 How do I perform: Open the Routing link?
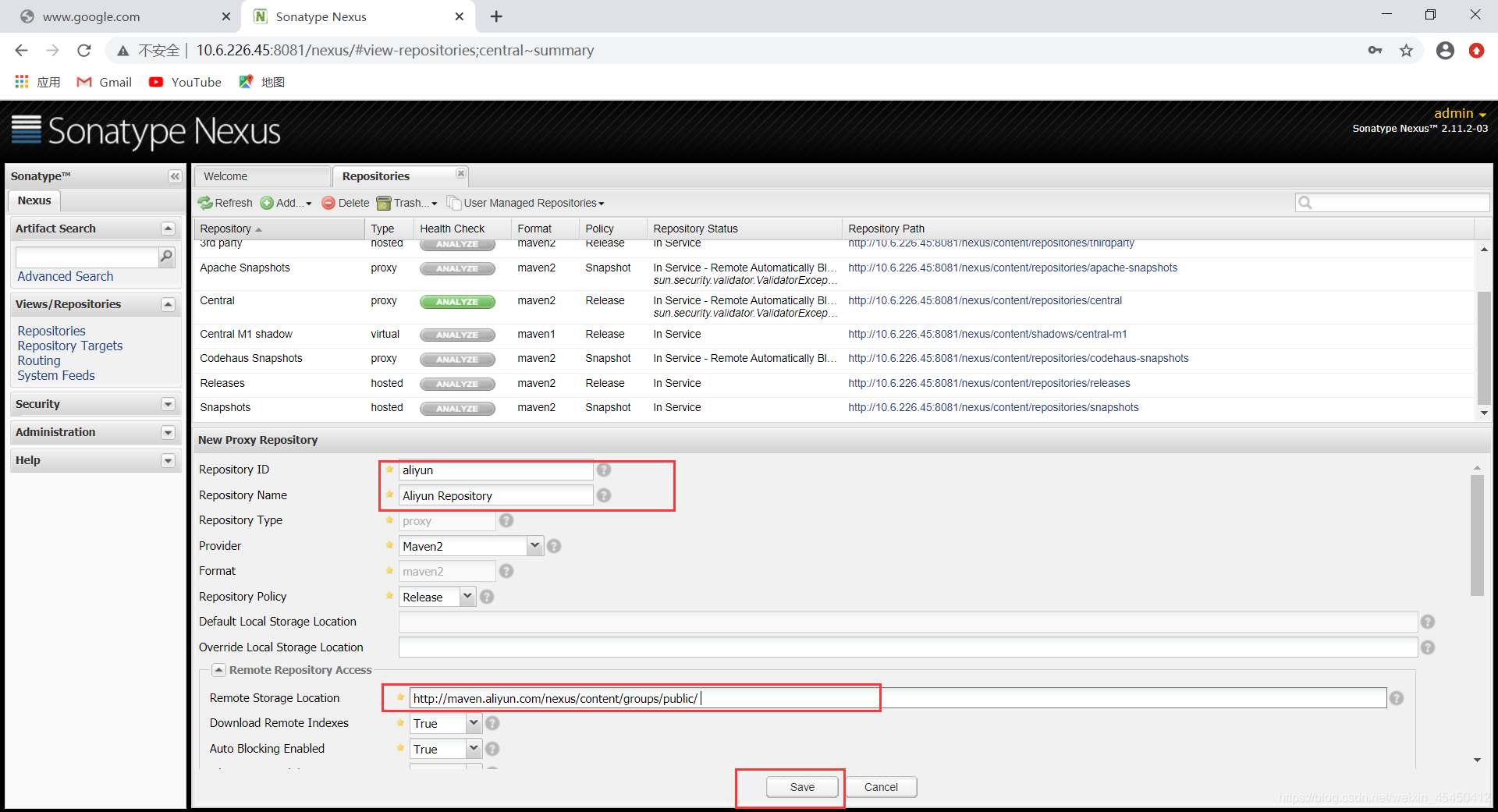click(39, 360)
